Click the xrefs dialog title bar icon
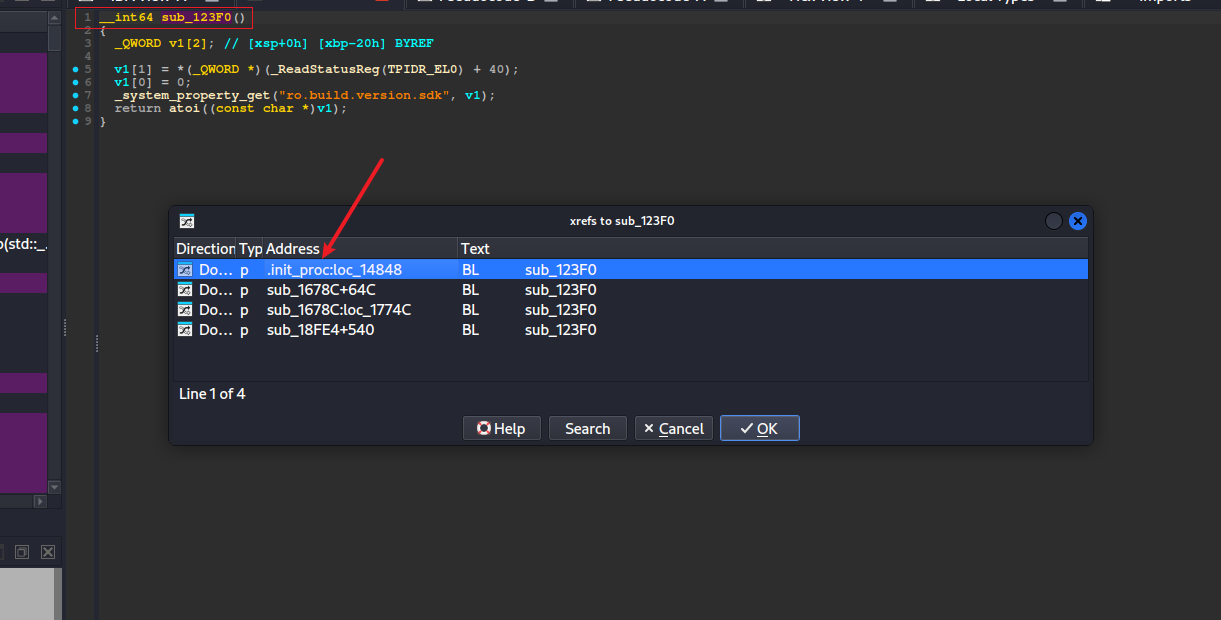The image size is (1221, 620). tap(186, 221)
